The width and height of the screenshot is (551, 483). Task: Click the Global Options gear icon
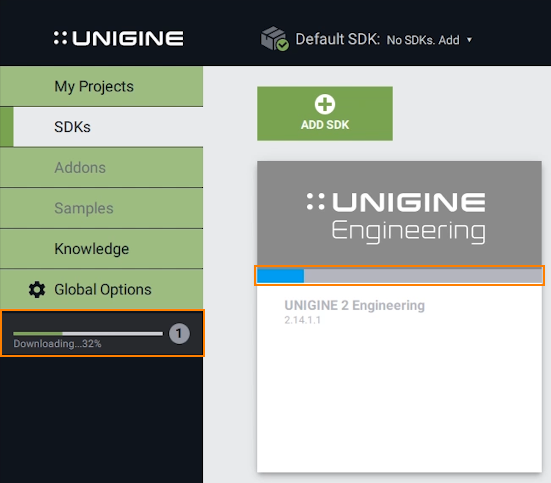pos(37,290)
